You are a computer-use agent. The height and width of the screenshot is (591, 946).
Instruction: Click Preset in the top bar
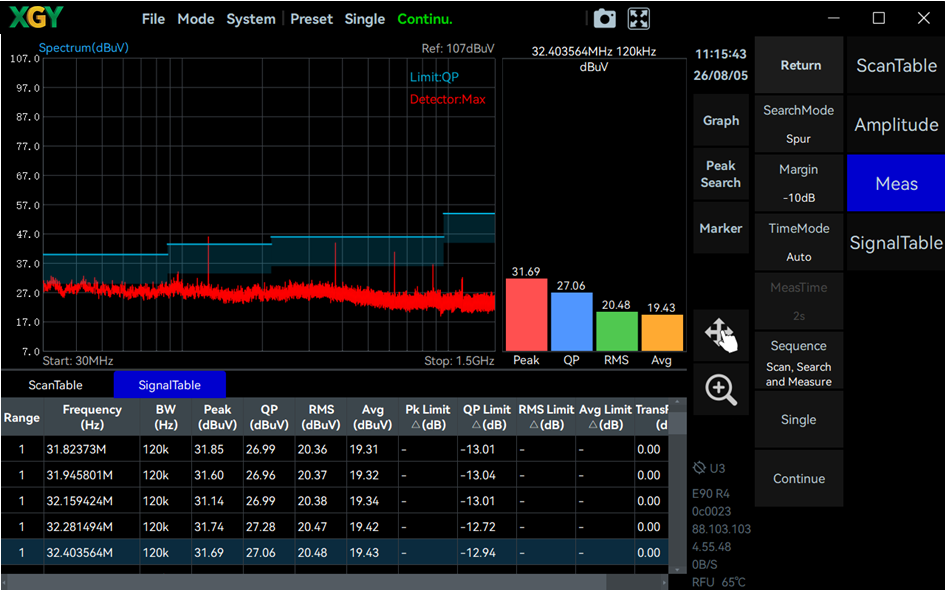[x=311, y=19]
